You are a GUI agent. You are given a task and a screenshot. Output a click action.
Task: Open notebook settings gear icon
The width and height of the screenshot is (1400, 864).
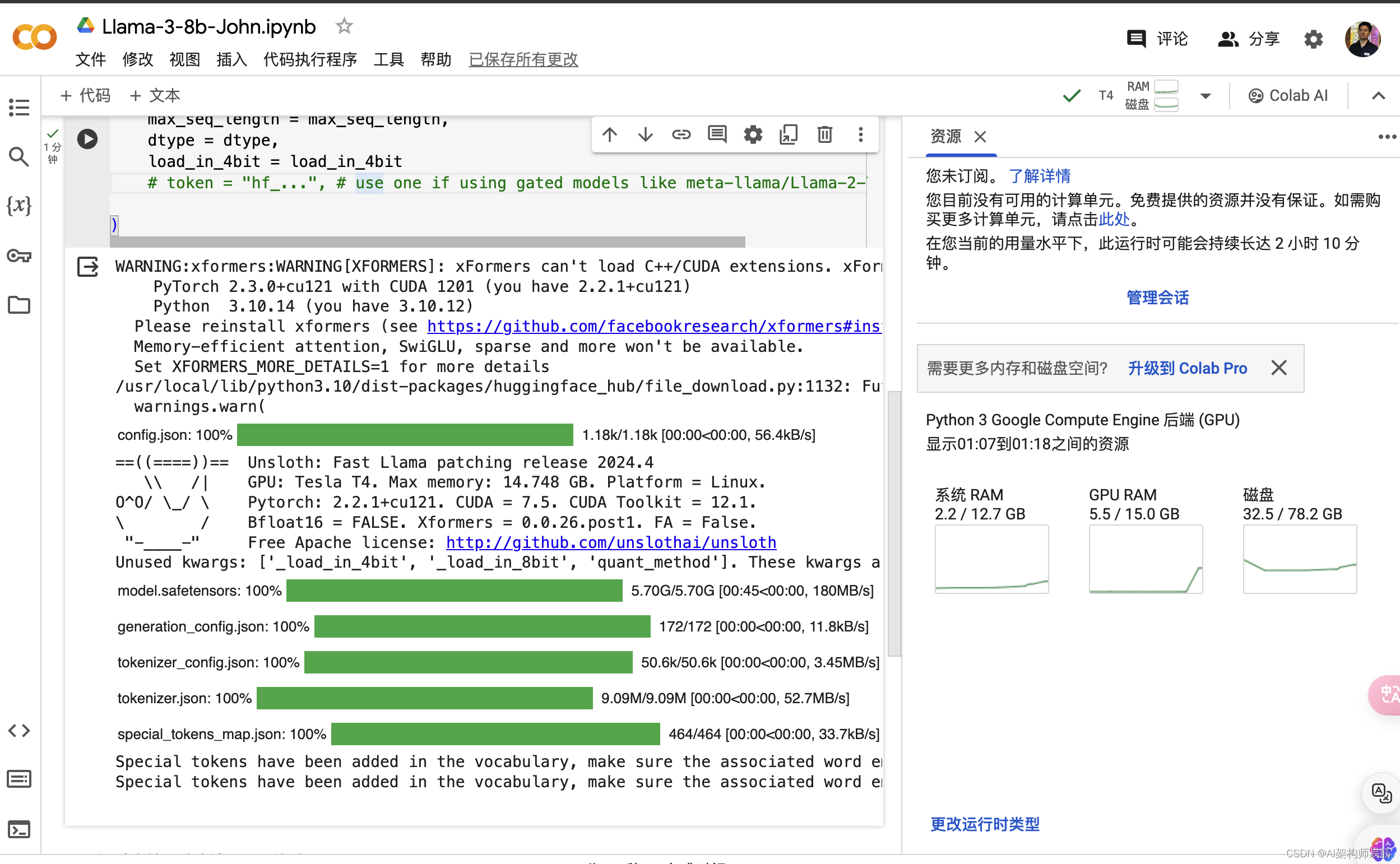(x=1314, y=39)
